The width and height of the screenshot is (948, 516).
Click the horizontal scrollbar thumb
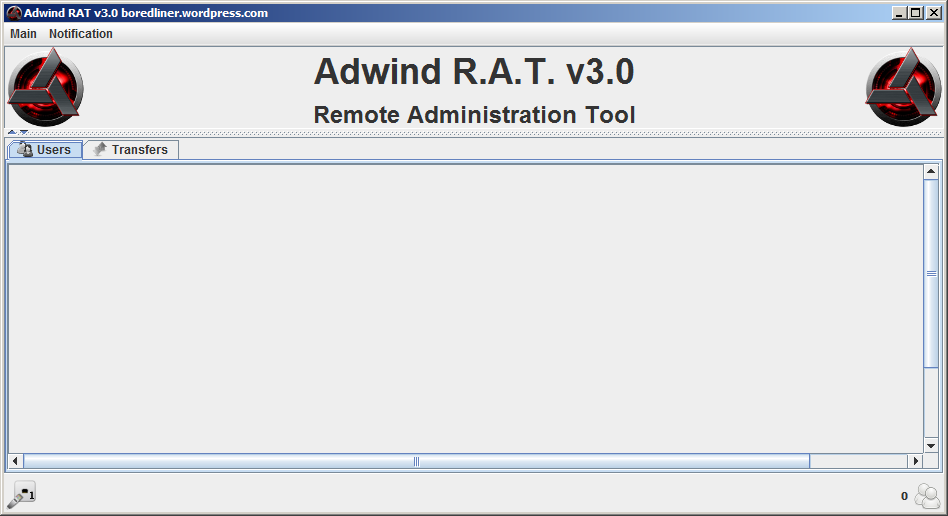(x=416, y=461)
